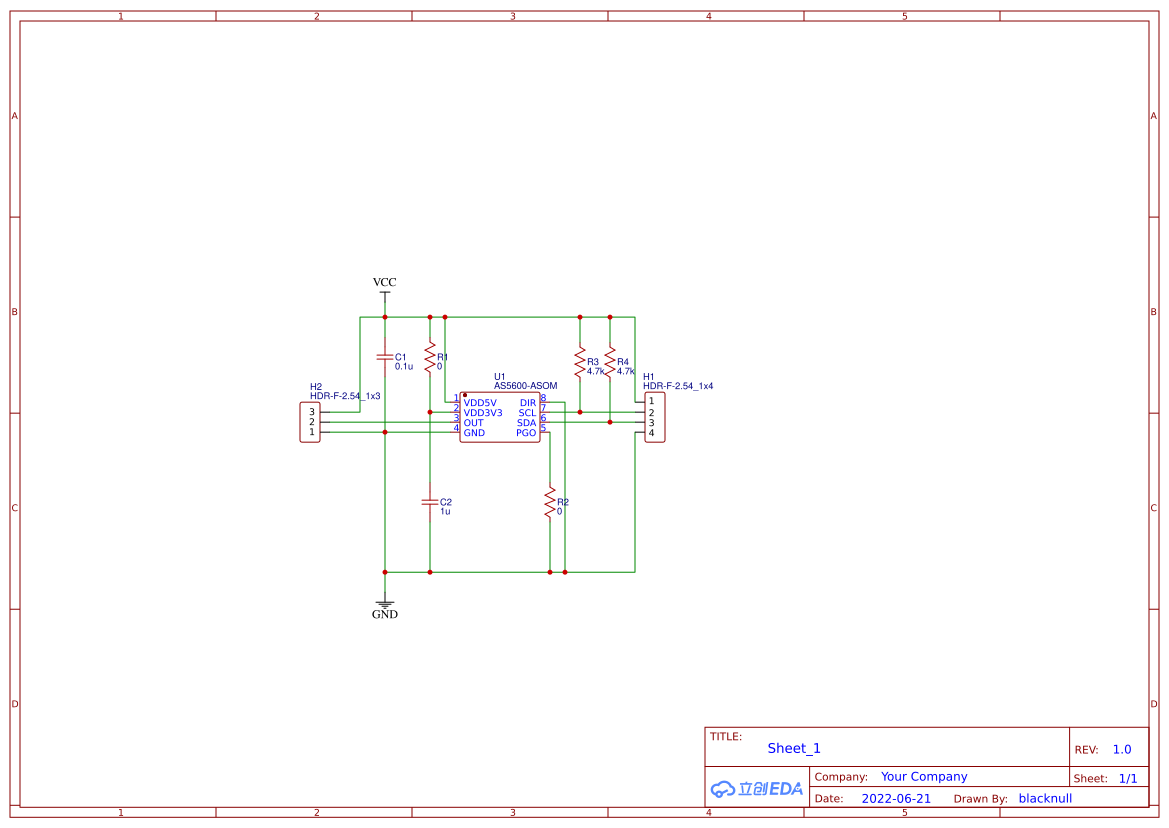Click the EDA logo in title block
This screenshot has height=828, width=1169.
[756, 789]
